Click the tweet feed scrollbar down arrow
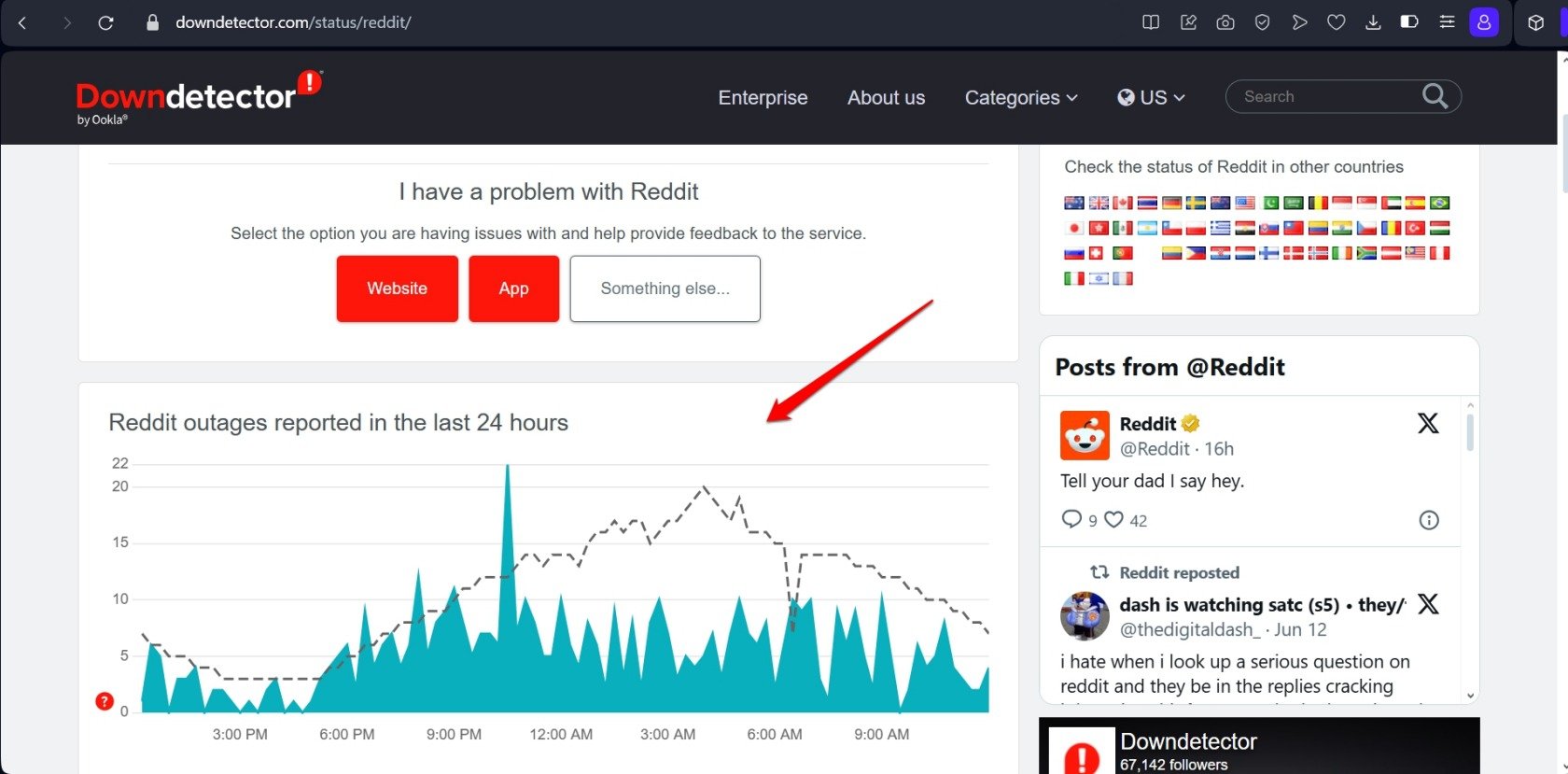This screenshot has width=1568, height=774. coord(1470,696)
